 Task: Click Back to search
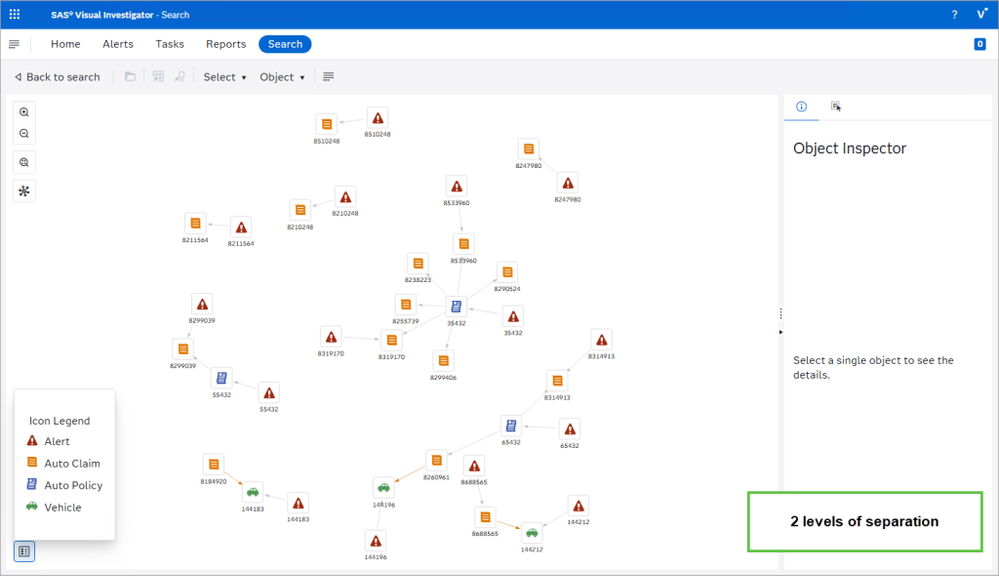pos(57,77)
